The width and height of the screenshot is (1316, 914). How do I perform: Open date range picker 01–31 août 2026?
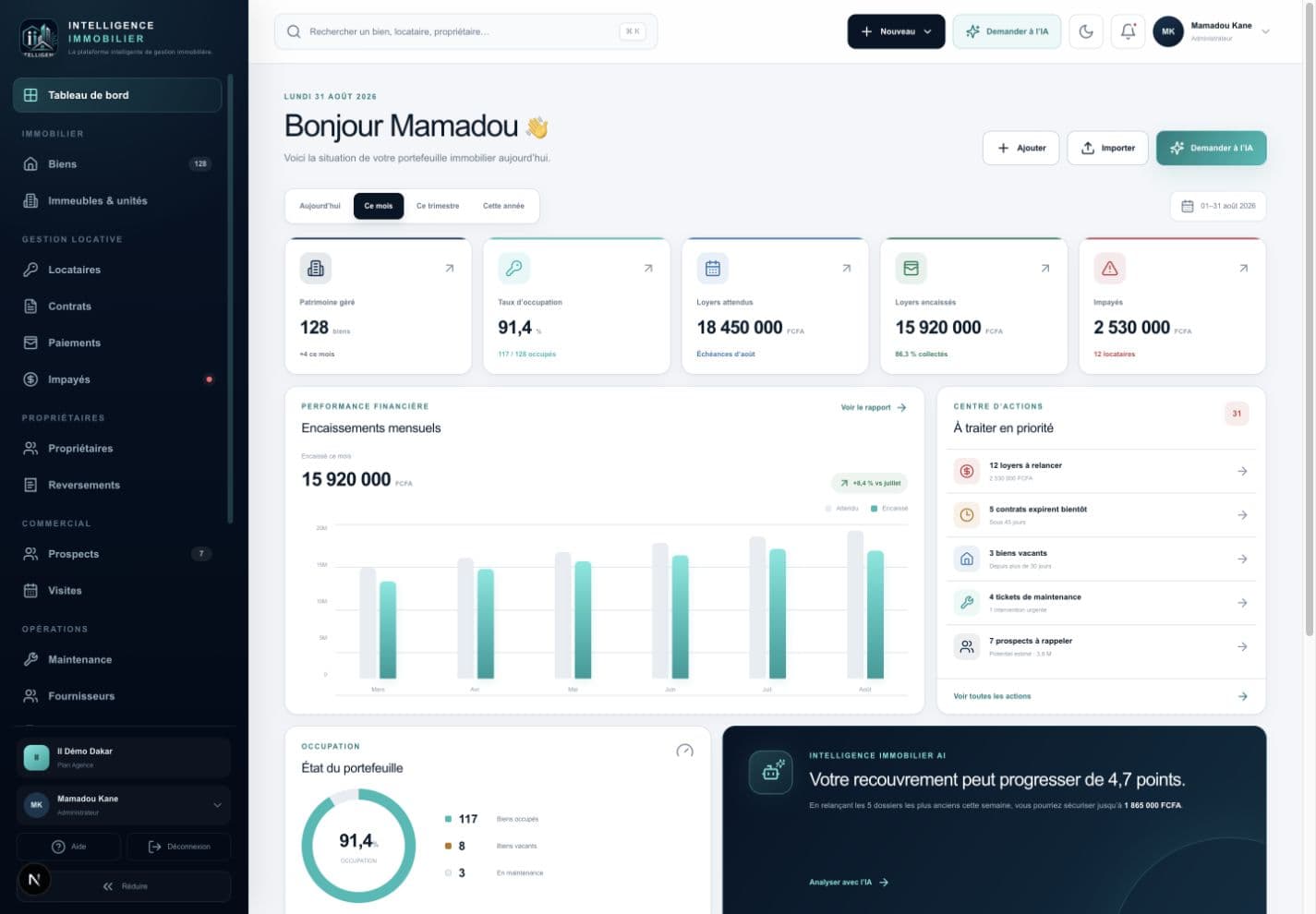coord(1218,206)
